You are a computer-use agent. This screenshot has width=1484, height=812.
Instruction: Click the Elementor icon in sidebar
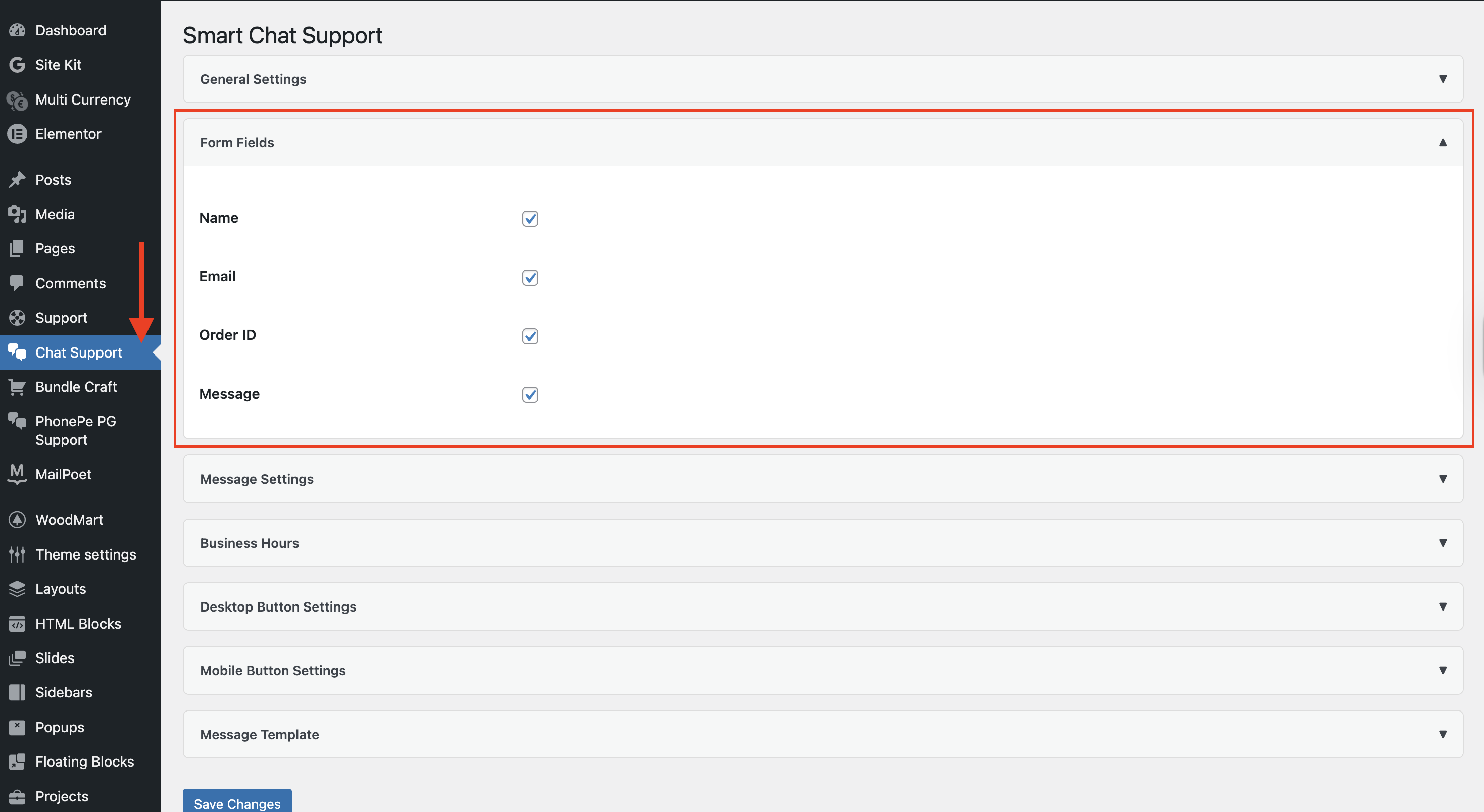[17, 134]
